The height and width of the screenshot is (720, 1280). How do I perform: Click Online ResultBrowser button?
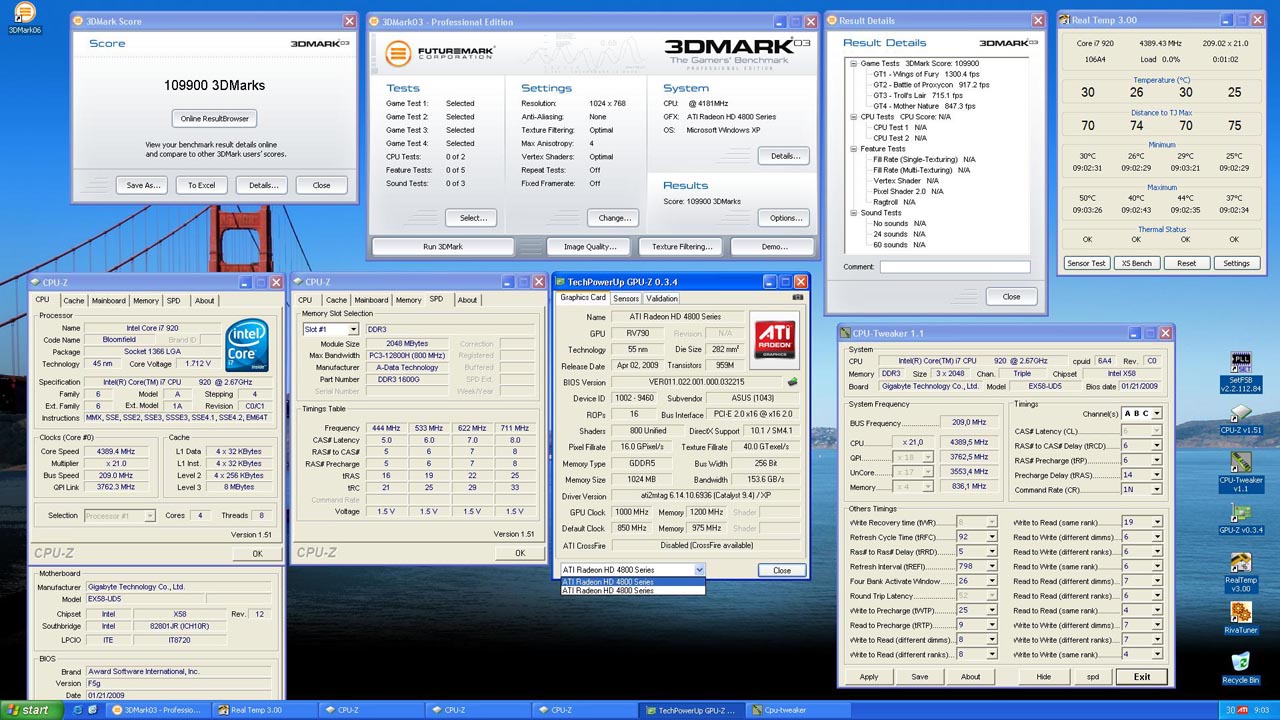[214, 118]
